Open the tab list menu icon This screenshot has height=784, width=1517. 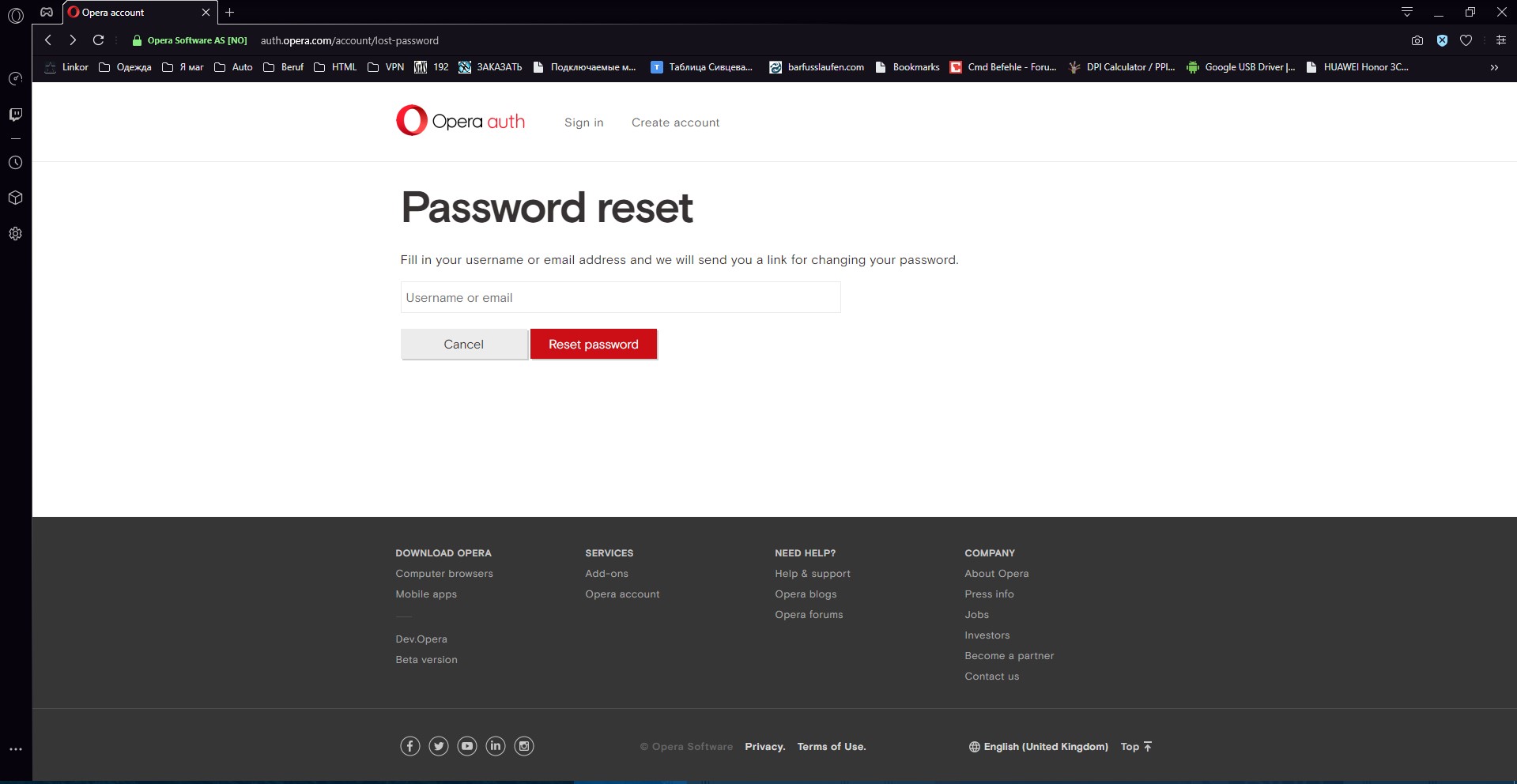[1407, 12]
